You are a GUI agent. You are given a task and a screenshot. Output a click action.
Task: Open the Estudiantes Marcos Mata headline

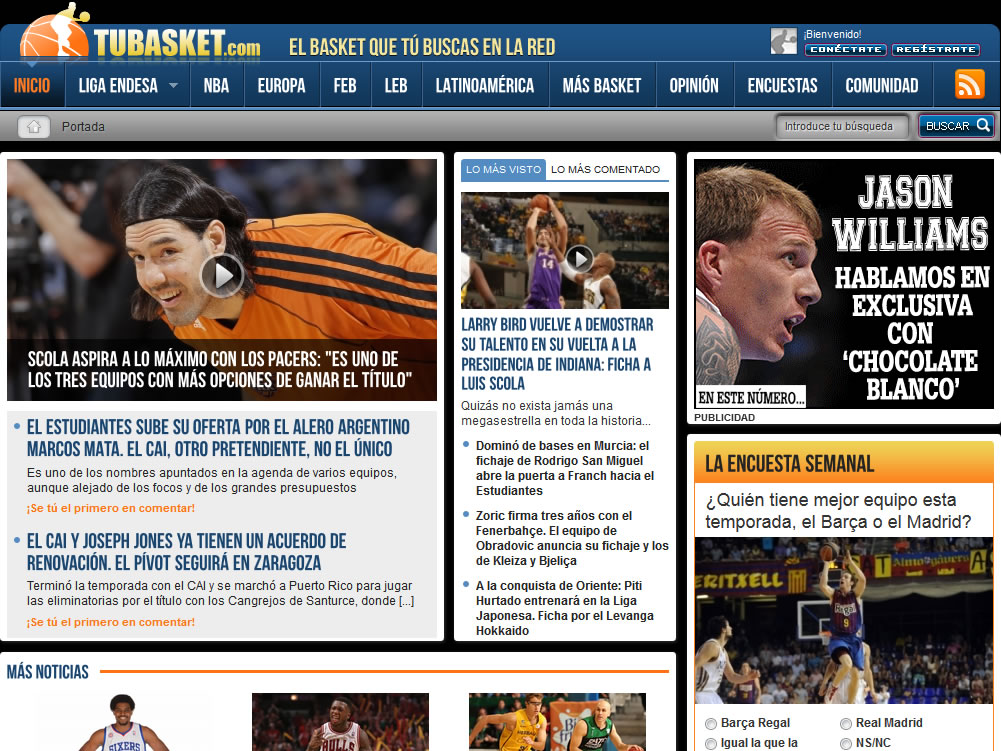218,438
